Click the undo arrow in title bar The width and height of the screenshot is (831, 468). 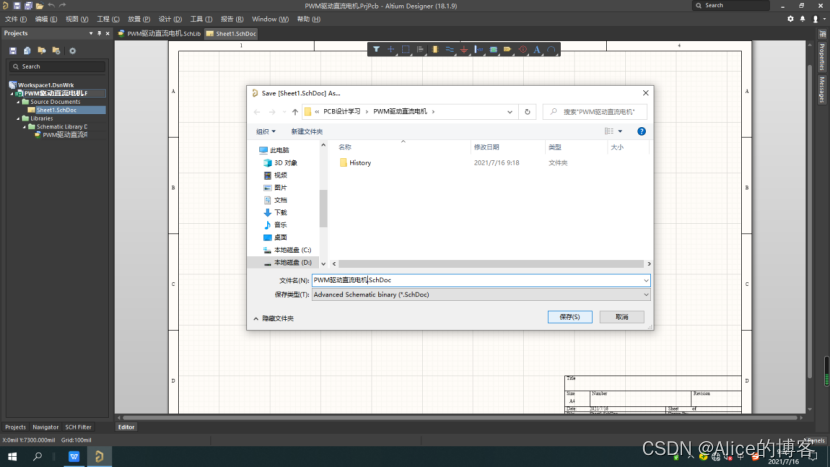click(51, 5)
